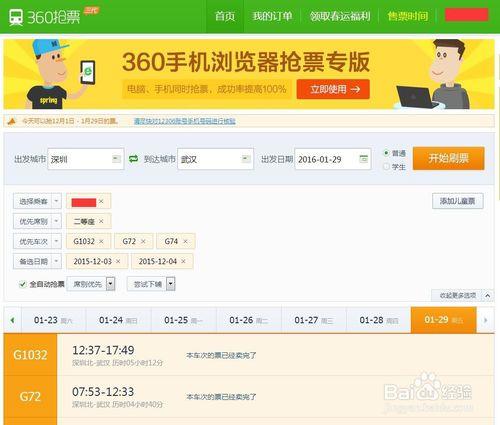Click the 360抢票 train logo icon
Screen dimensions: 500x425
16,17
